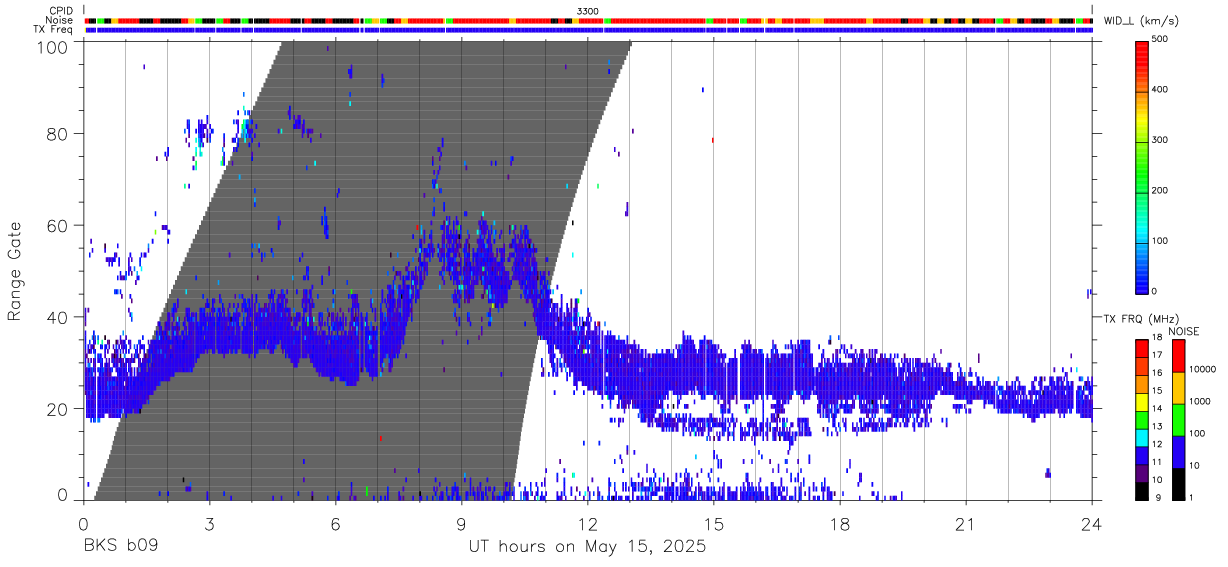Click the 18 tick on the UT hours axis
Image resolution: width=1228 pixels, height=567 pixels.
tap(840, 524)
